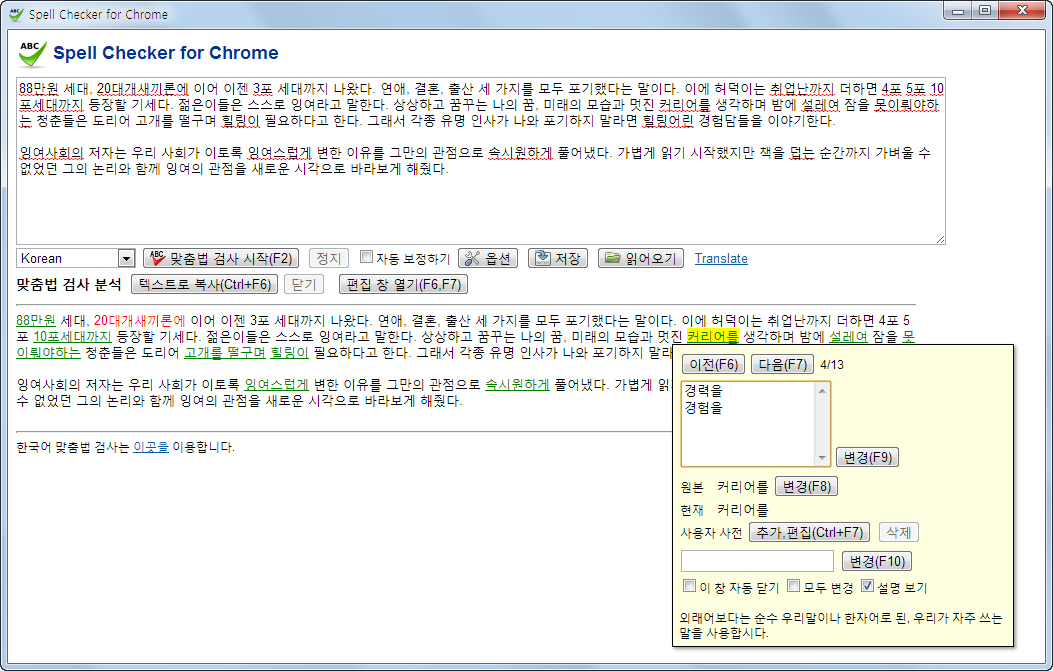Click flagged word 10포세대까지 in analysis
Viewport: 1053px width, 671px height.
73,337
